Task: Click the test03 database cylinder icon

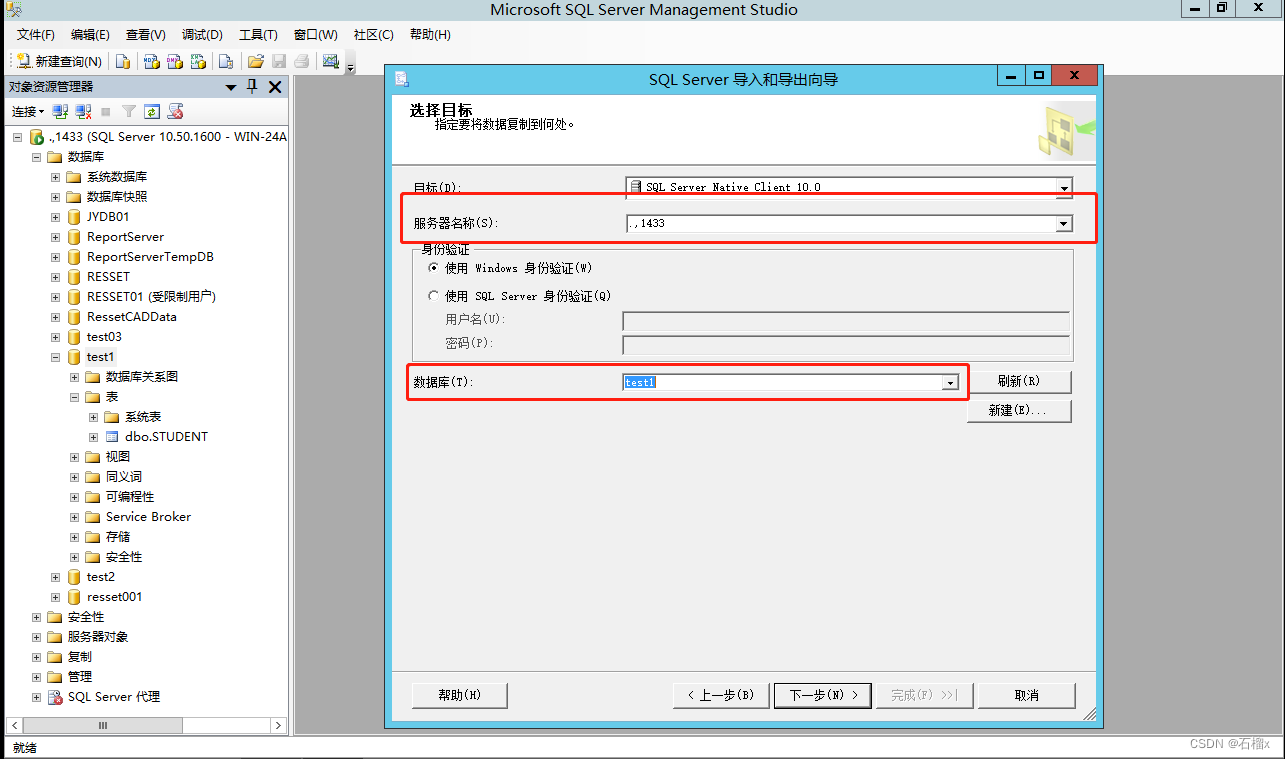Action: (x=74, y=337)
